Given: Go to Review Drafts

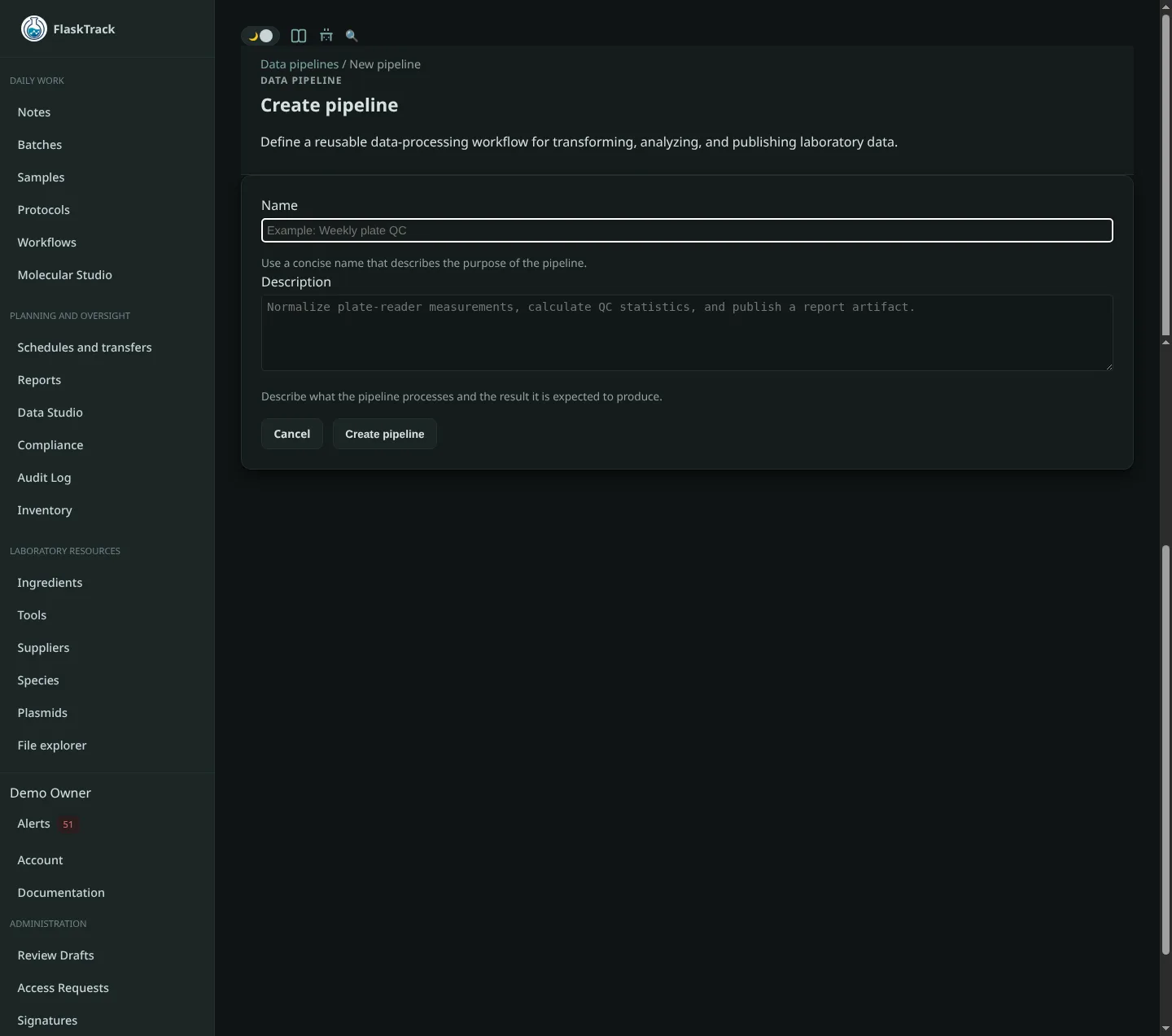Looking at the screenshot, I should point(55,955).
